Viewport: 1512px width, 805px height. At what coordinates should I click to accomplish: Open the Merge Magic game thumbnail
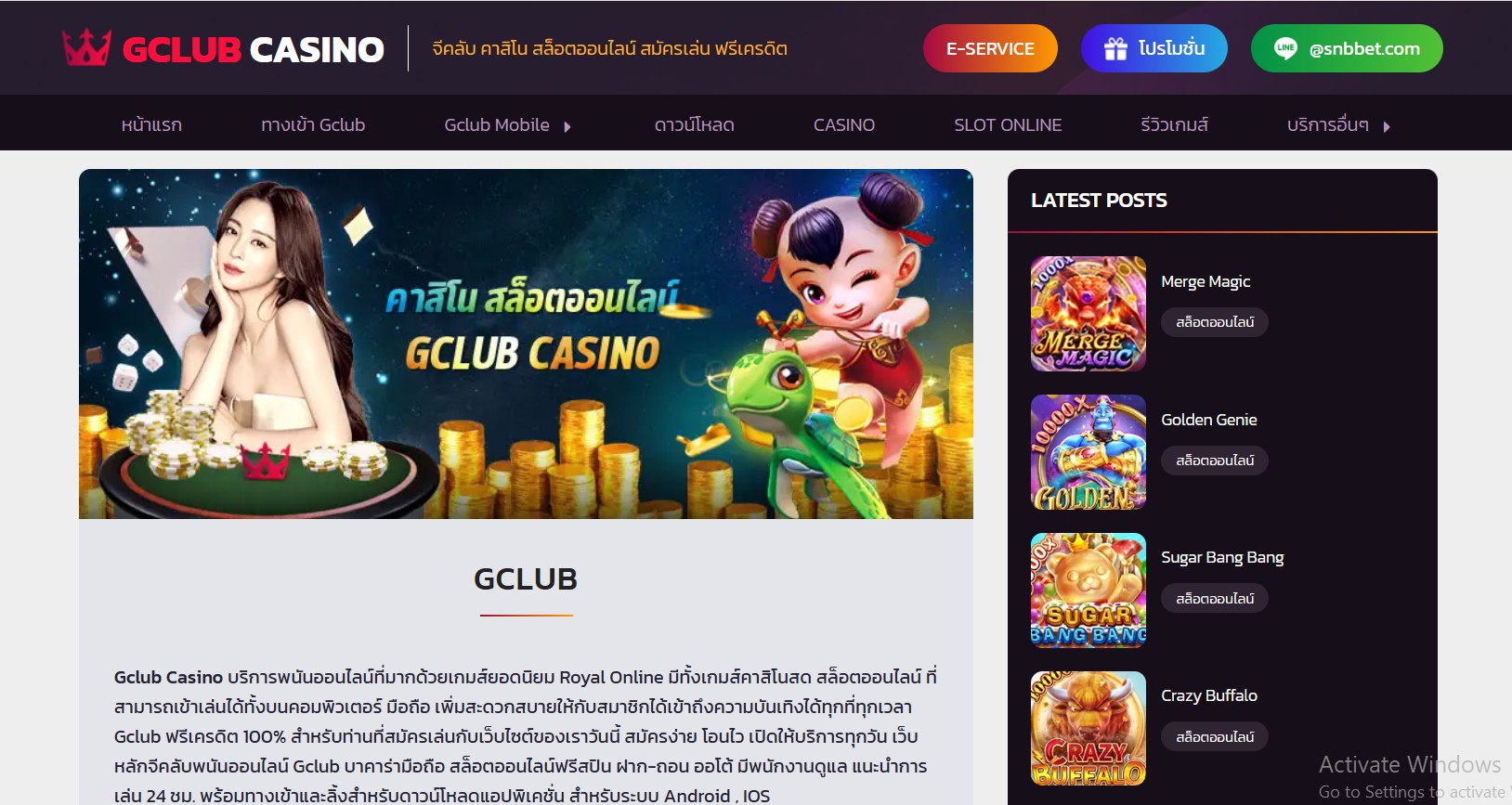(1088, 314)
